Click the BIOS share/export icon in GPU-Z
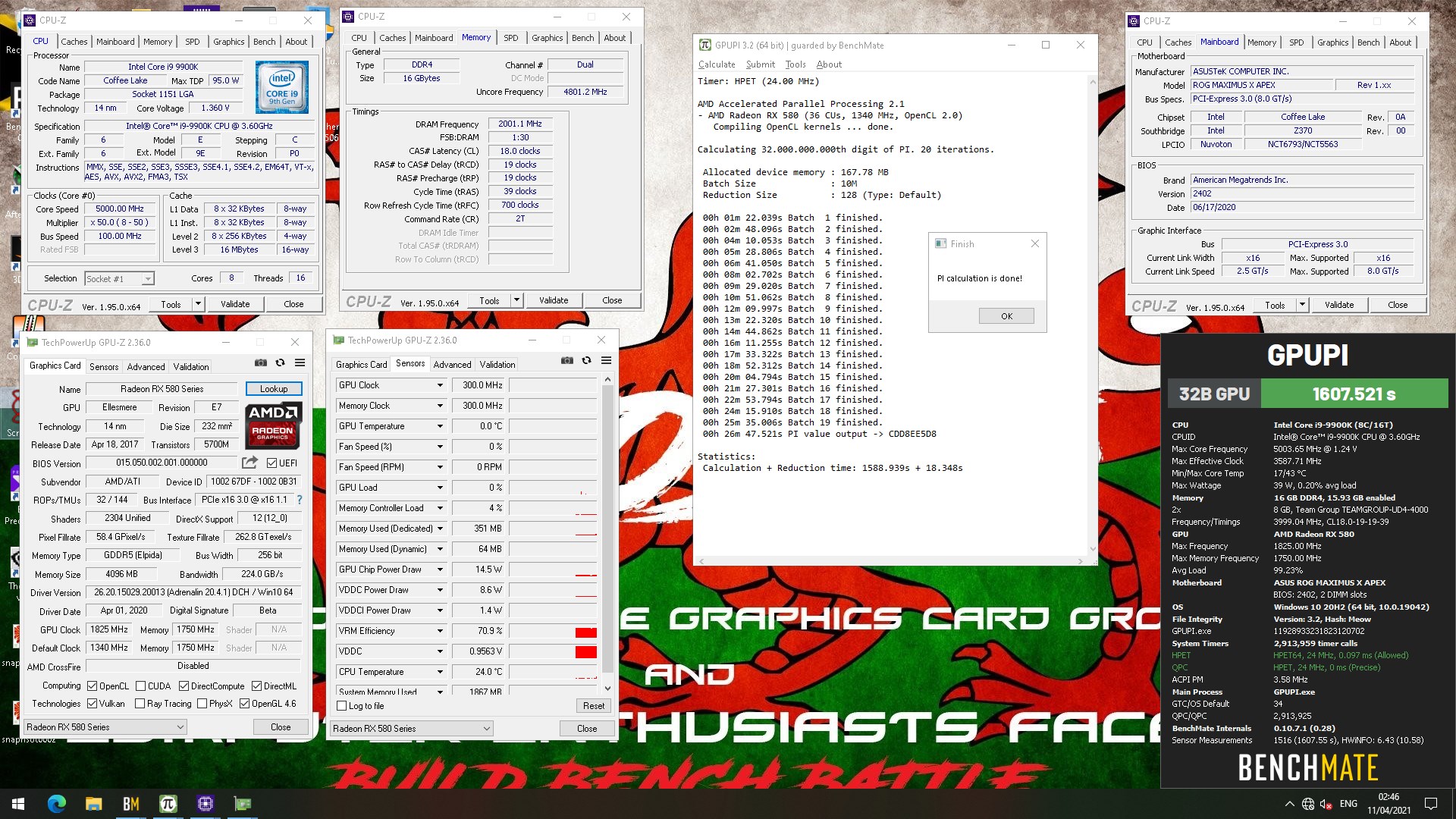 (249, 463)
